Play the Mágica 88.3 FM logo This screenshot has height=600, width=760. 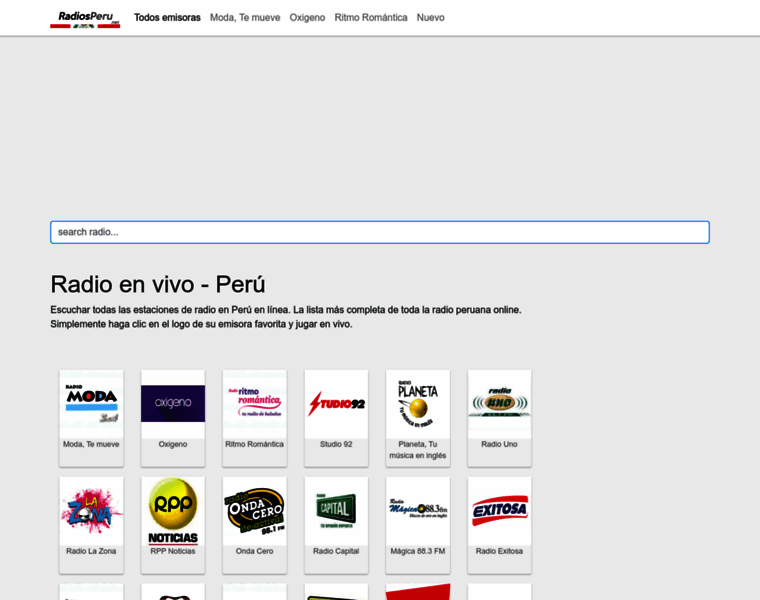coord(418,511)
